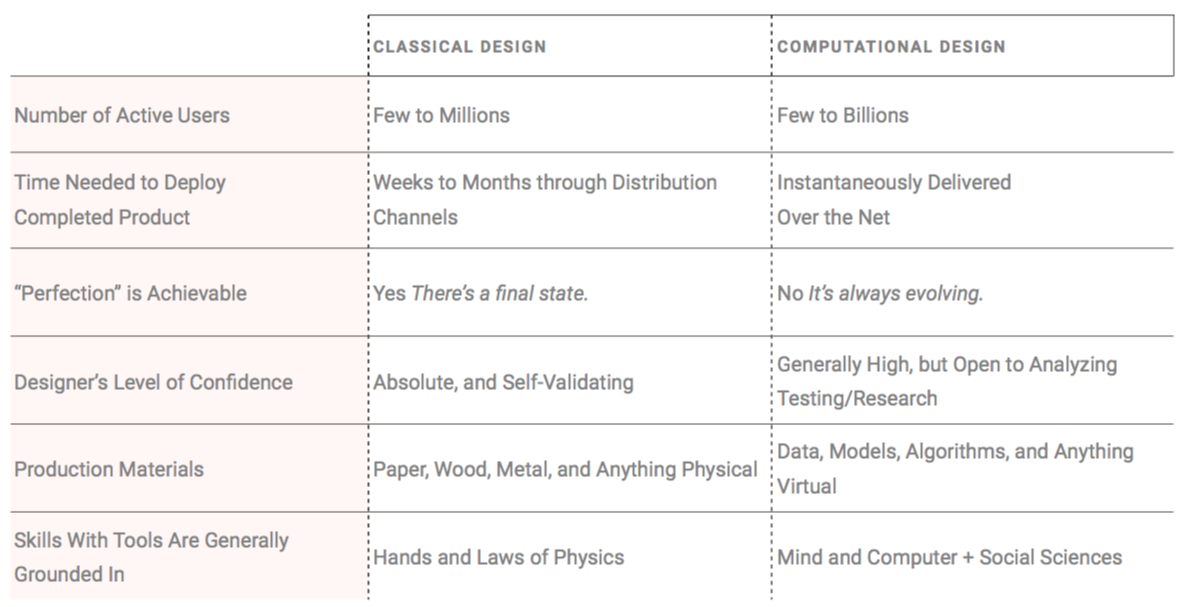The height and width of the screenshot is (607, 1186).
Task: Click No It's always evolving cell
Action: coord(880,293)
